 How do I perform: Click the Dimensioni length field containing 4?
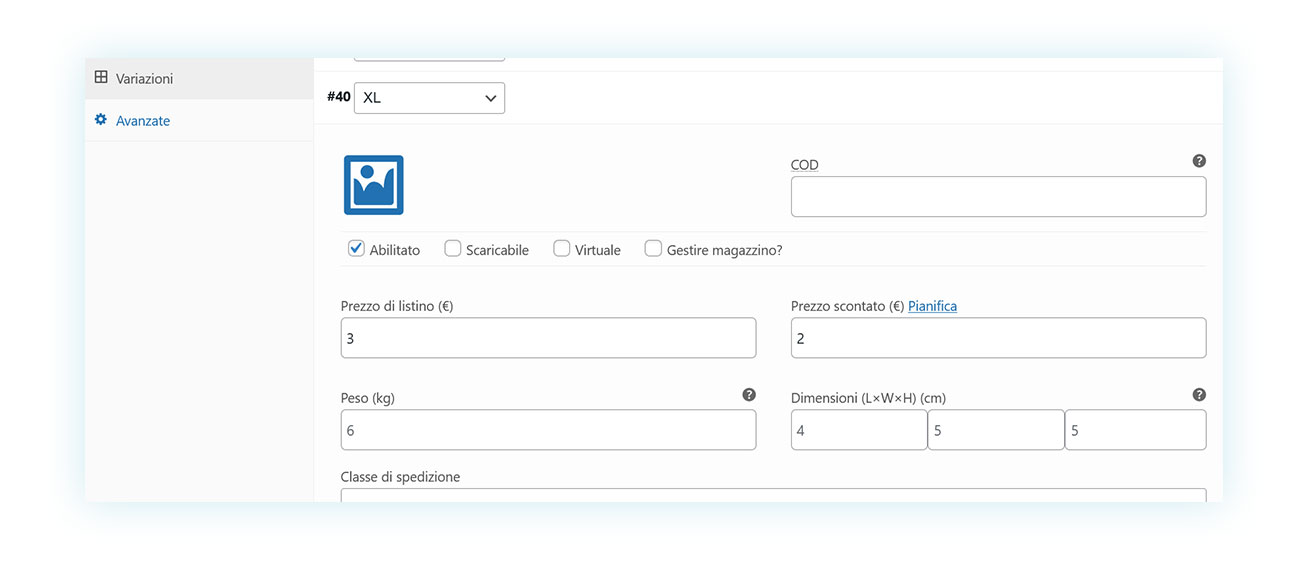(859, 430)
